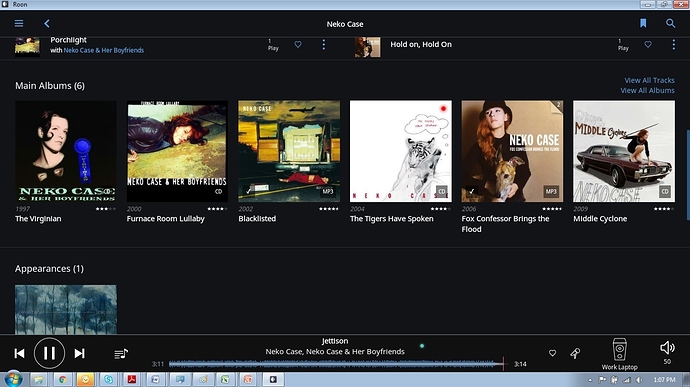Toggle favorite heart for Porchlight track
Screen dimensions: 690x387
click(298, 44)
